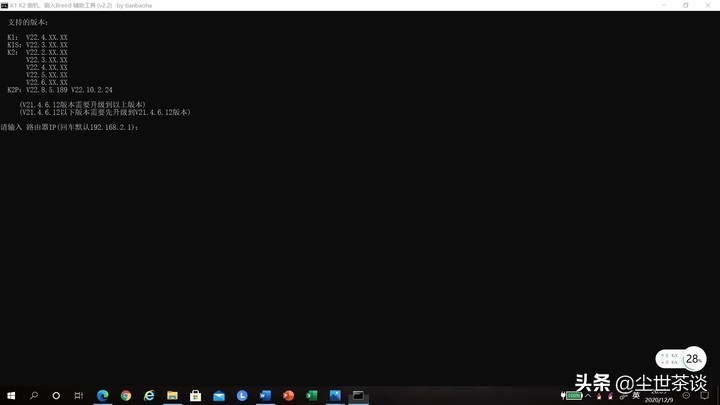Screen dimensions: 720x405
Task: Launch Microsoft Edge from the taskbar
Action: click(x=103, y=395)
